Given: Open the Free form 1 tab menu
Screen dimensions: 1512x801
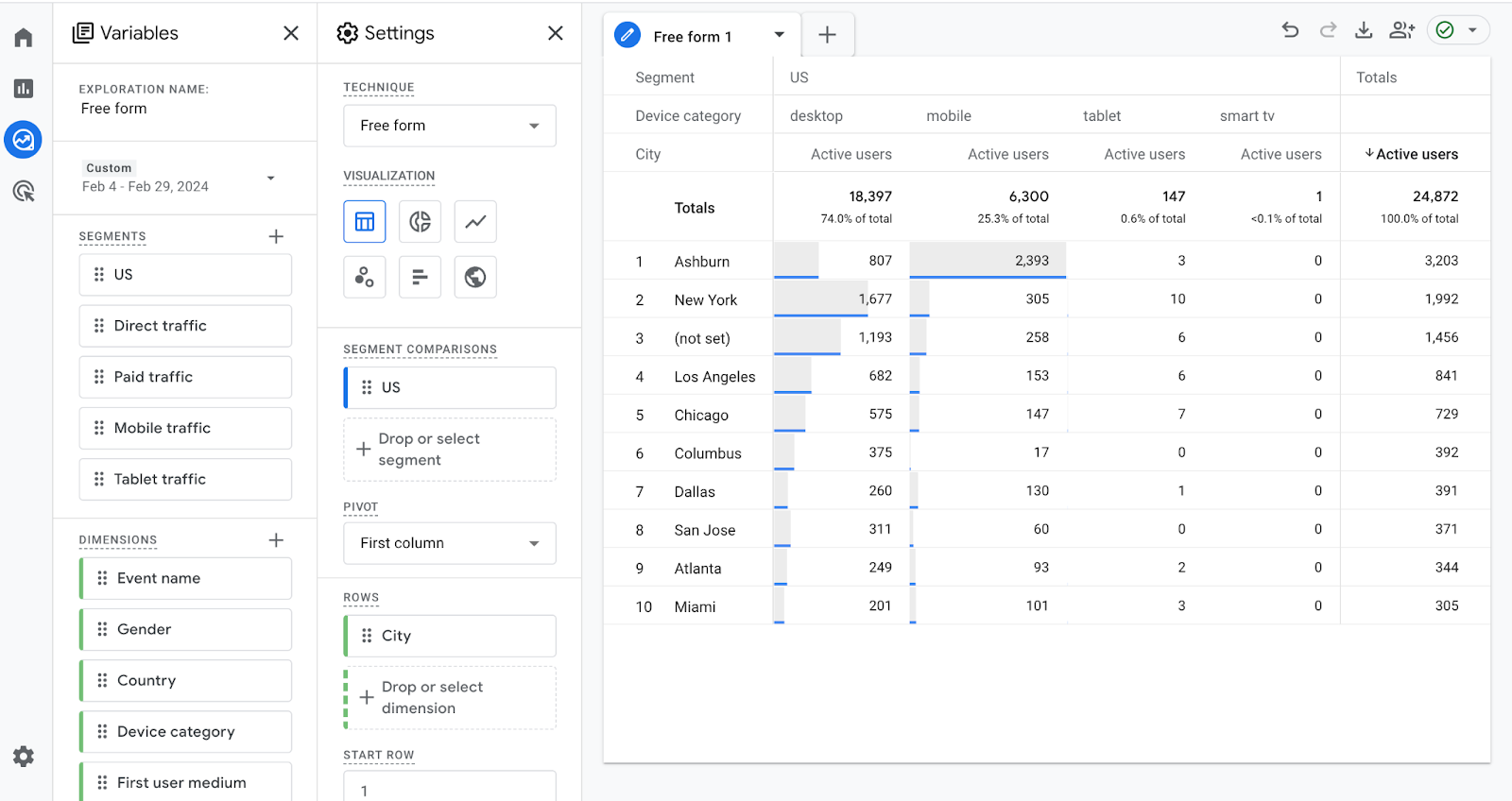Looking at the screenshot, I should pos(780,35).
